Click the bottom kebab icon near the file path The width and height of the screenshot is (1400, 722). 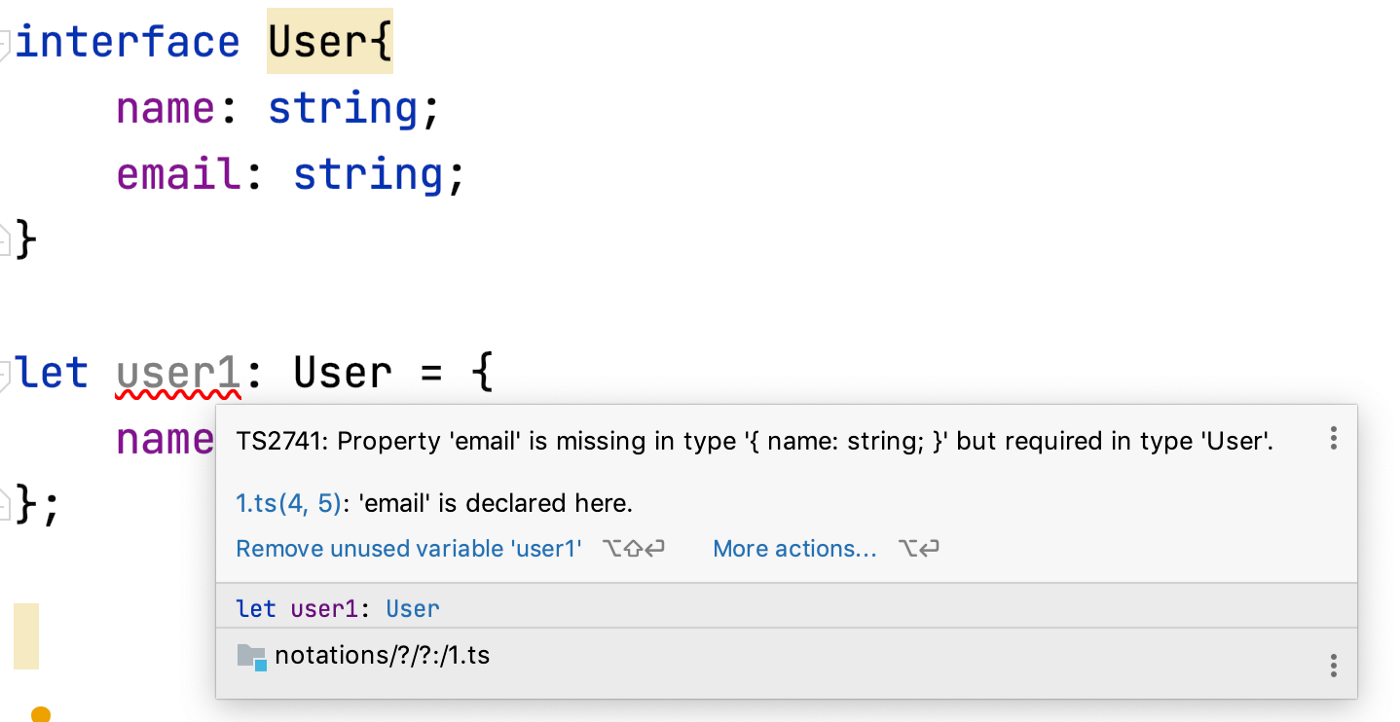tap(1333, 664)
